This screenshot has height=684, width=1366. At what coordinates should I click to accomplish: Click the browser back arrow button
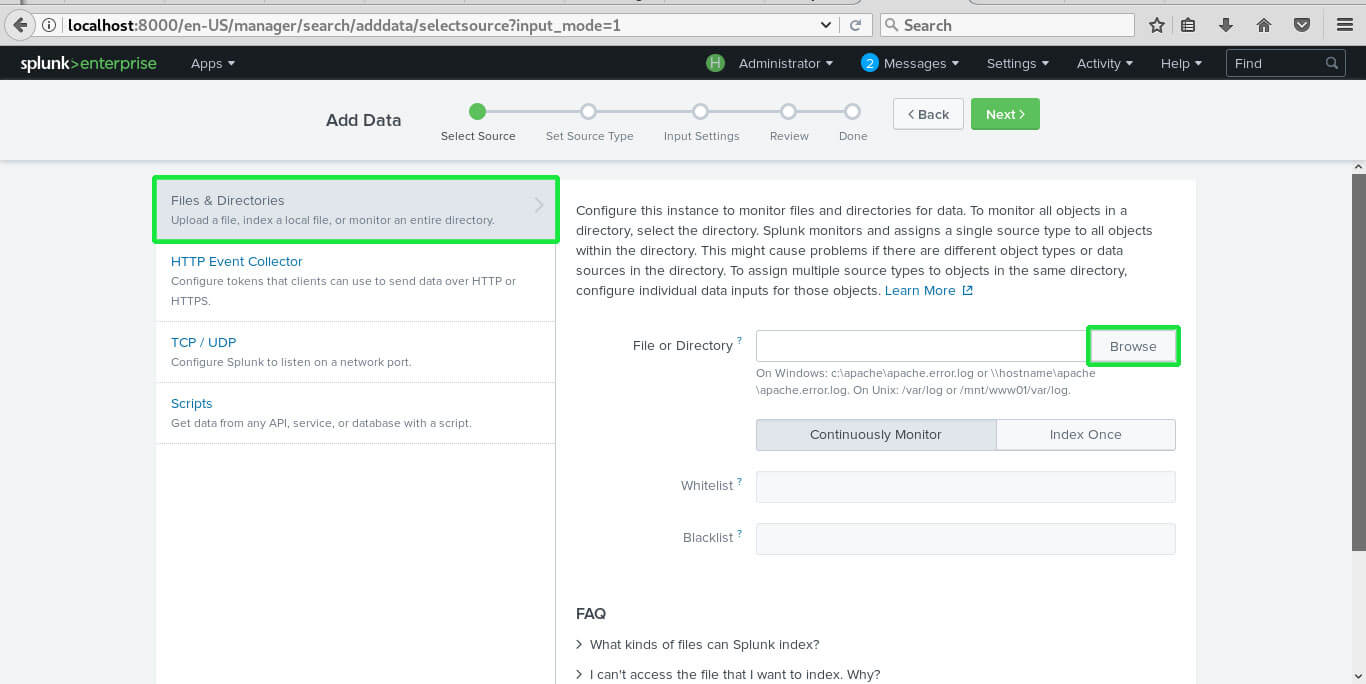pyautogui.click(x=19, y=25)
